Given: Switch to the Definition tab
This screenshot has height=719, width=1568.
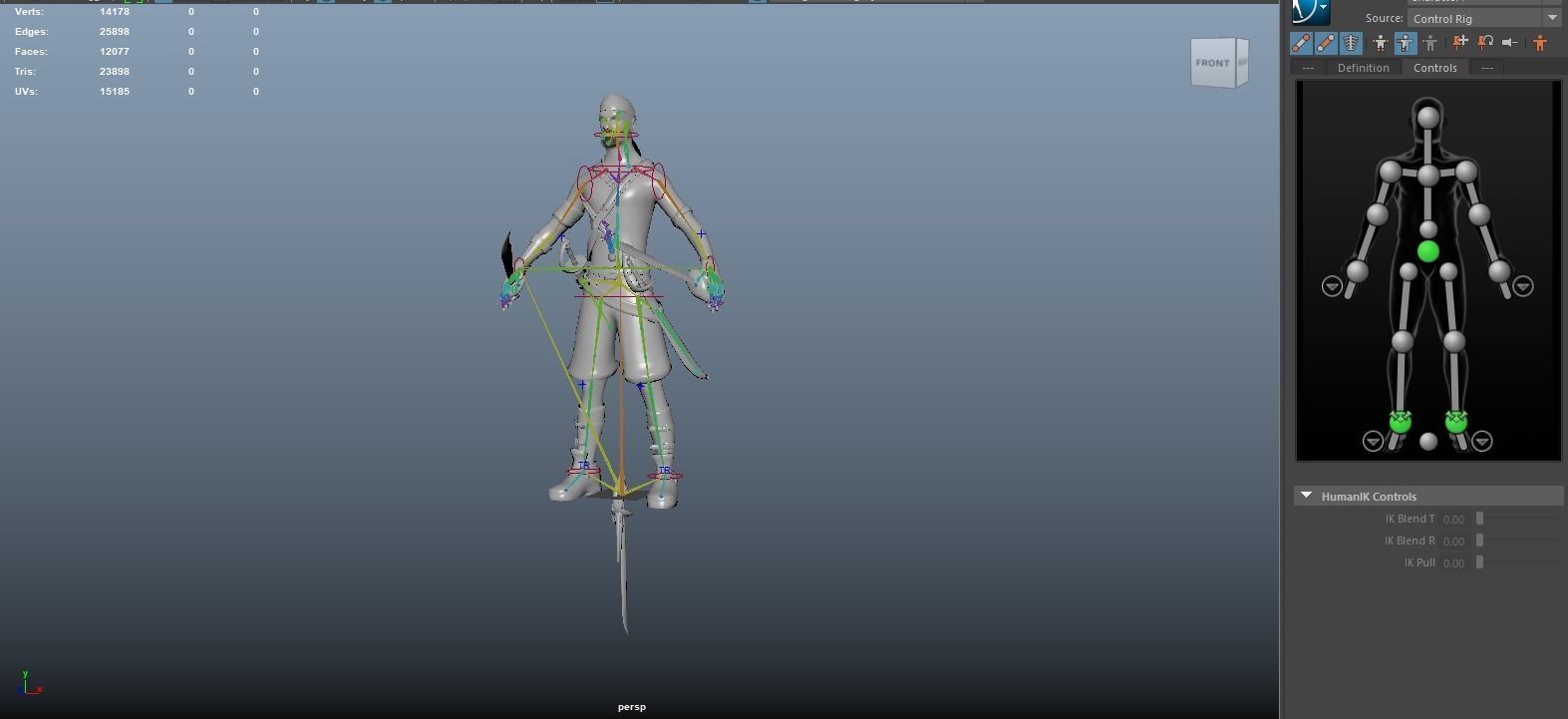Looking at the screenshot, I should pyautogui.click(x=1363, y=68).
